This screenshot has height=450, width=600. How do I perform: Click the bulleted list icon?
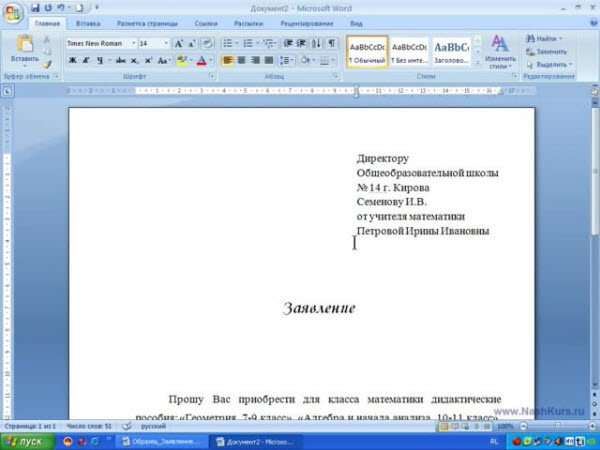(x=228, y=44)
